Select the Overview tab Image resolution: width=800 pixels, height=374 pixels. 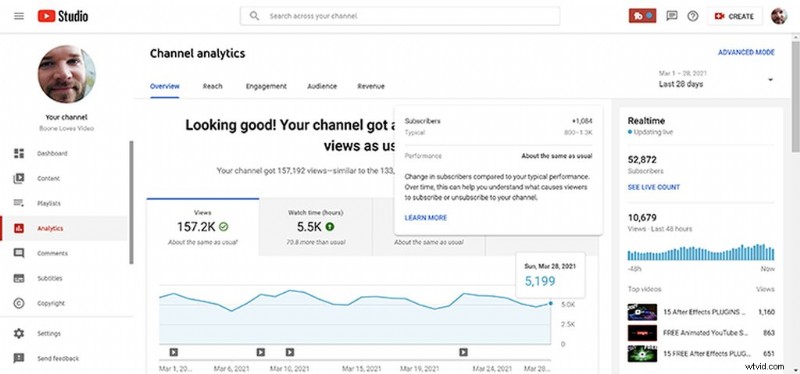tap(164, 86)
